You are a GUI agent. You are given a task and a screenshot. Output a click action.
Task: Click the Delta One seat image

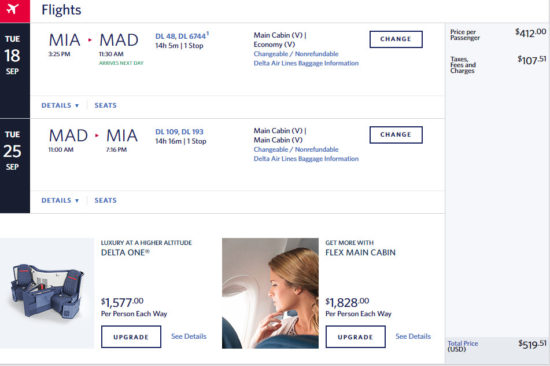(47, 293)
